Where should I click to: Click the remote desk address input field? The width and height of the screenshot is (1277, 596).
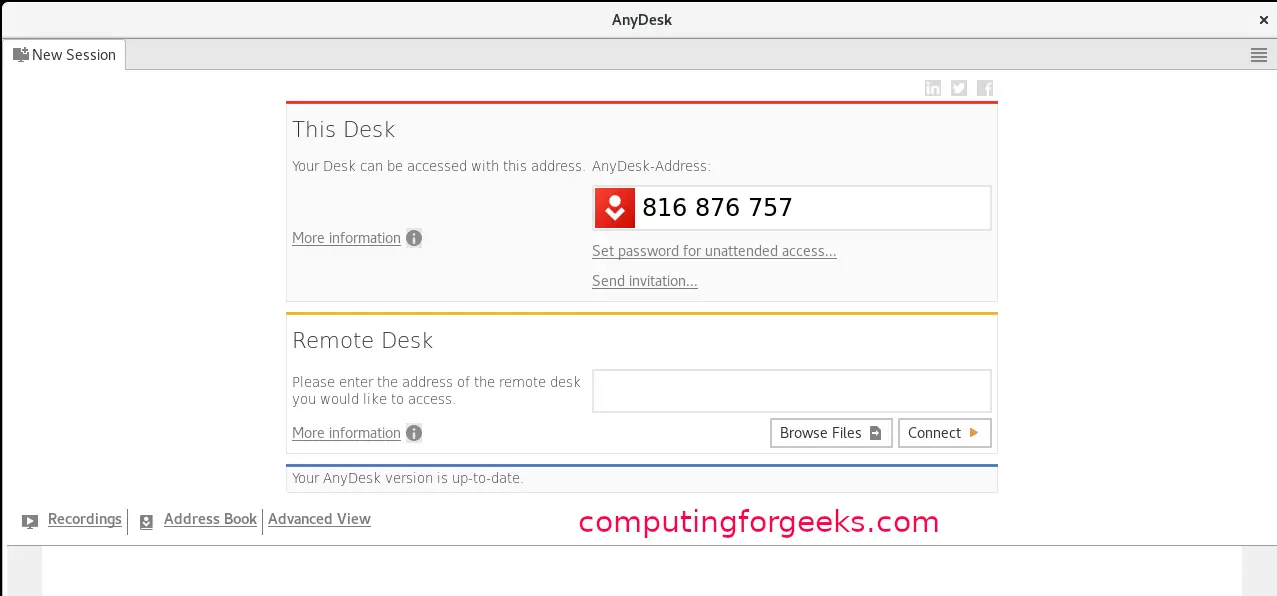(x=791, y=391)
